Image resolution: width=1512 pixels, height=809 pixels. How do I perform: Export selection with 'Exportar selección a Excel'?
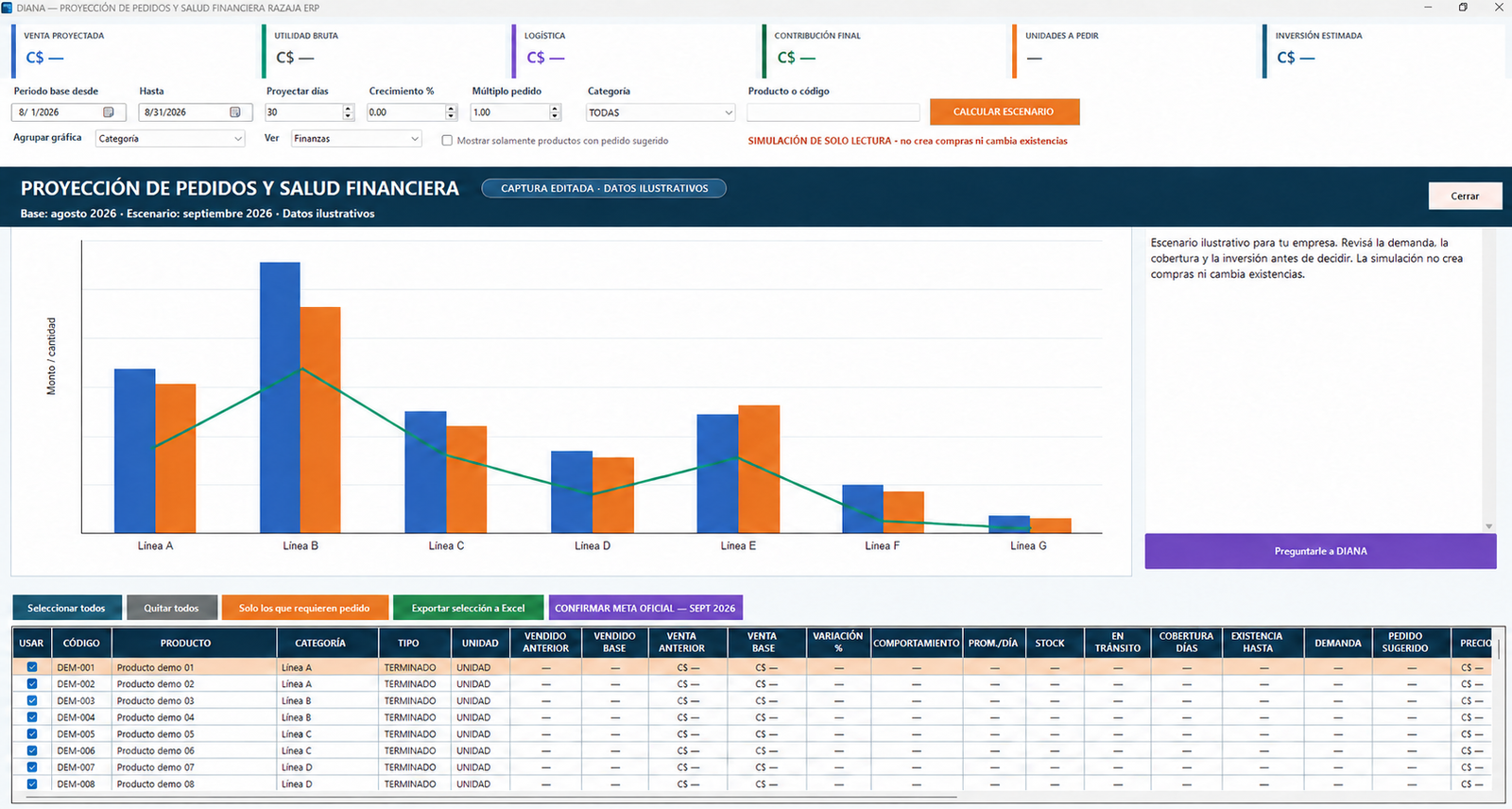pyautogui.click(x=469, y=608)
